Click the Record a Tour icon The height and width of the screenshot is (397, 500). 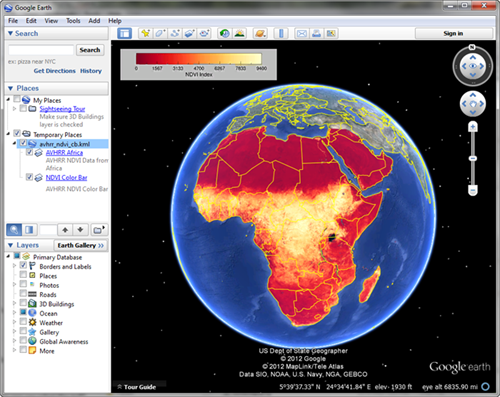tap(204, 33)
